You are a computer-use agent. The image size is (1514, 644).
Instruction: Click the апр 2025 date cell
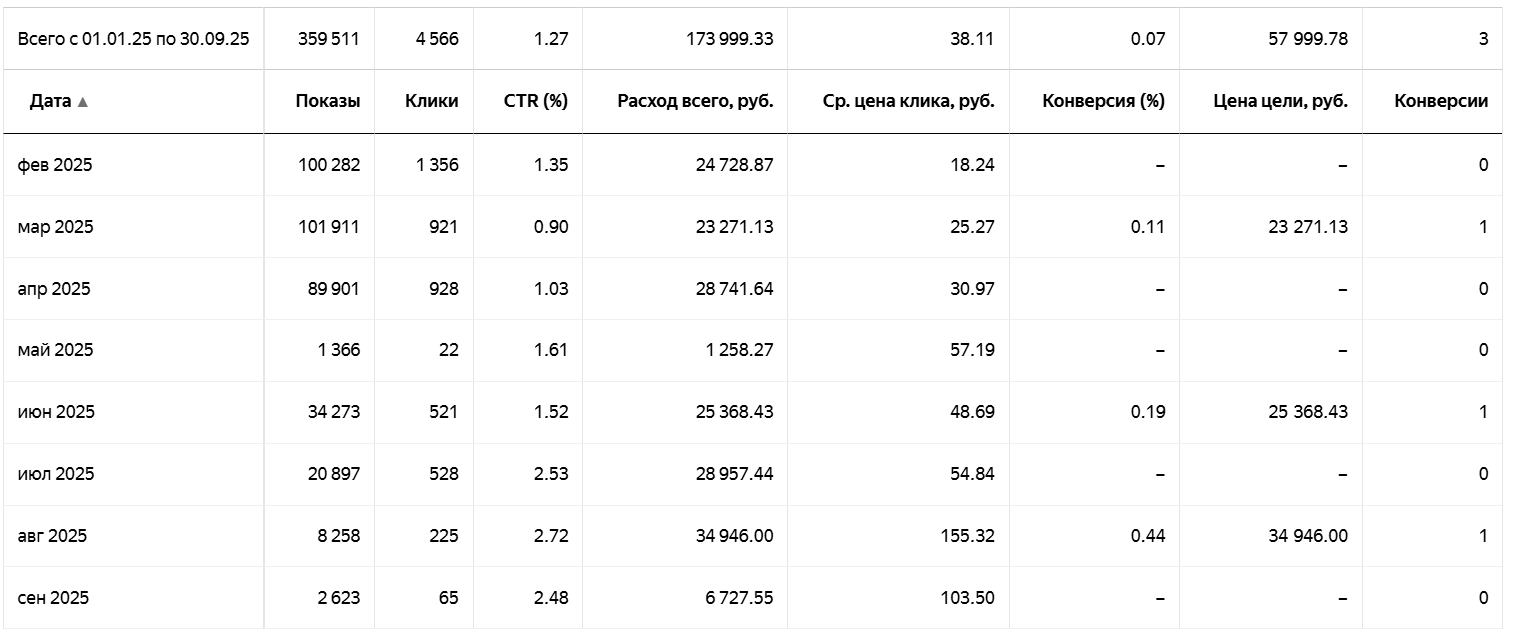54,289
